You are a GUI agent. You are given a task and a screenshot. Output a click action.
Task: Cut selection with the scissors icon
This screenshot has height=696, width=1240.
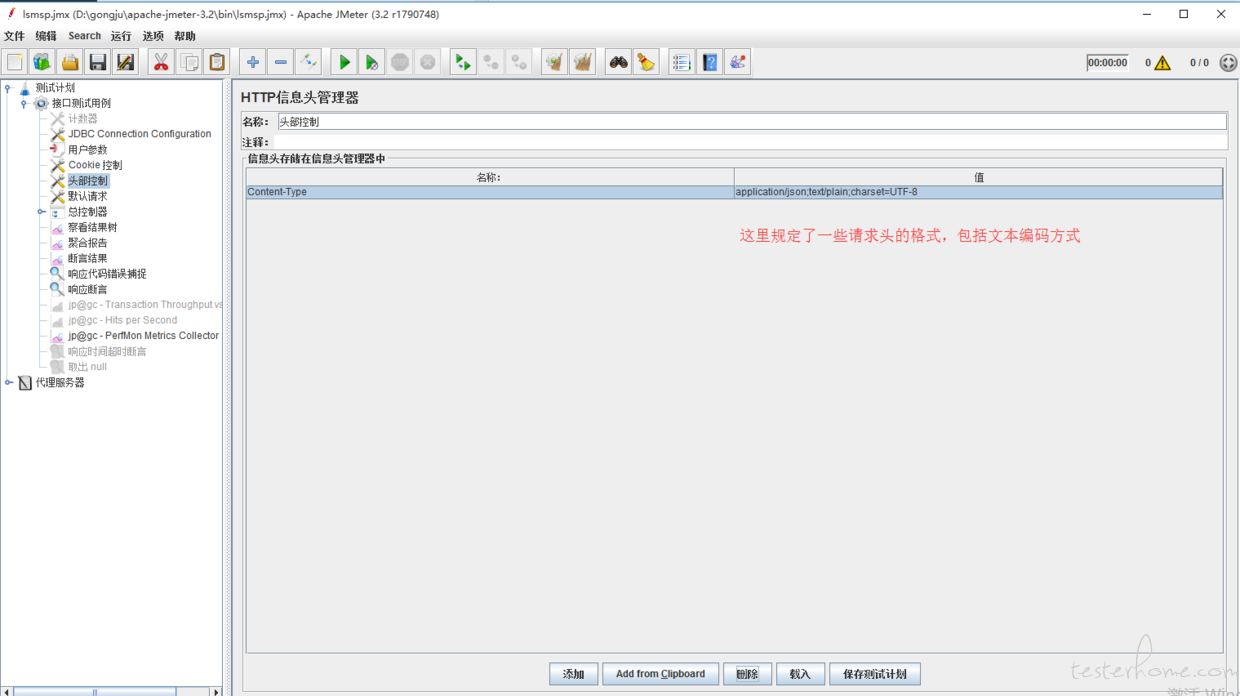pyautogui.click(x=161, y=62)
